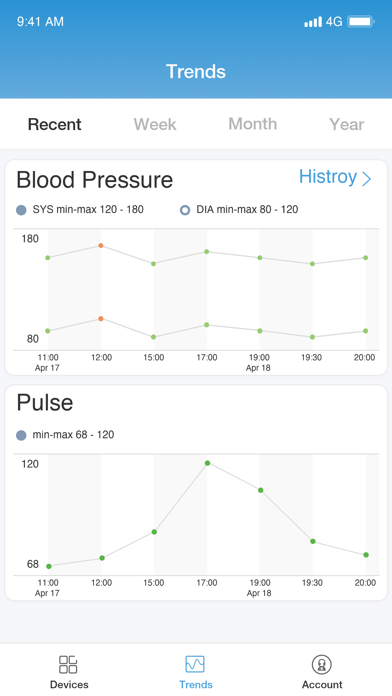Select the Year tab

pyautogui.click(x=347, y=124)
